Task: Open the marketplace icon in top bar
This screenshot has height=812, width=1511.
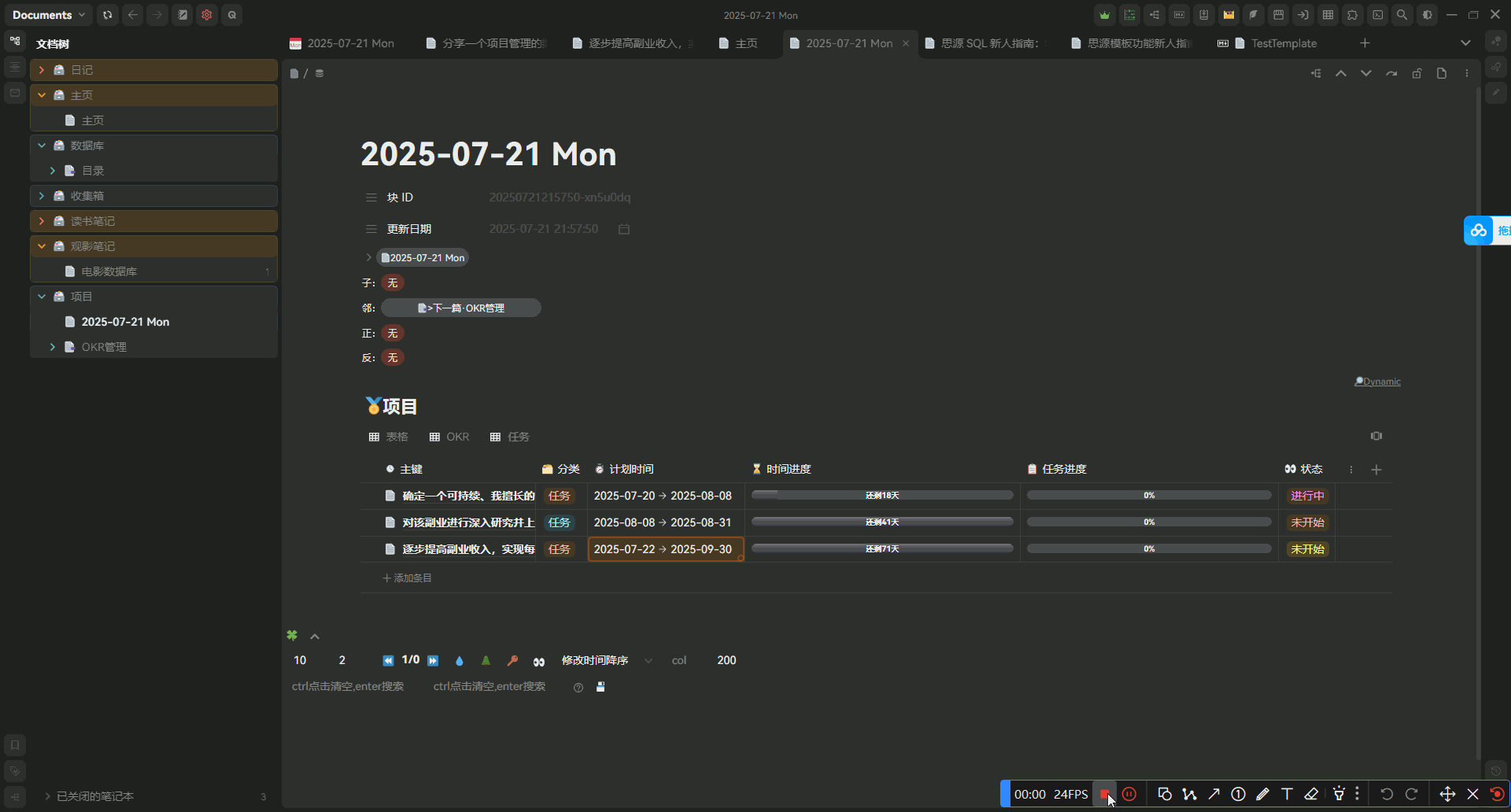Action: pyautogui.click(x=1279, y=15)
